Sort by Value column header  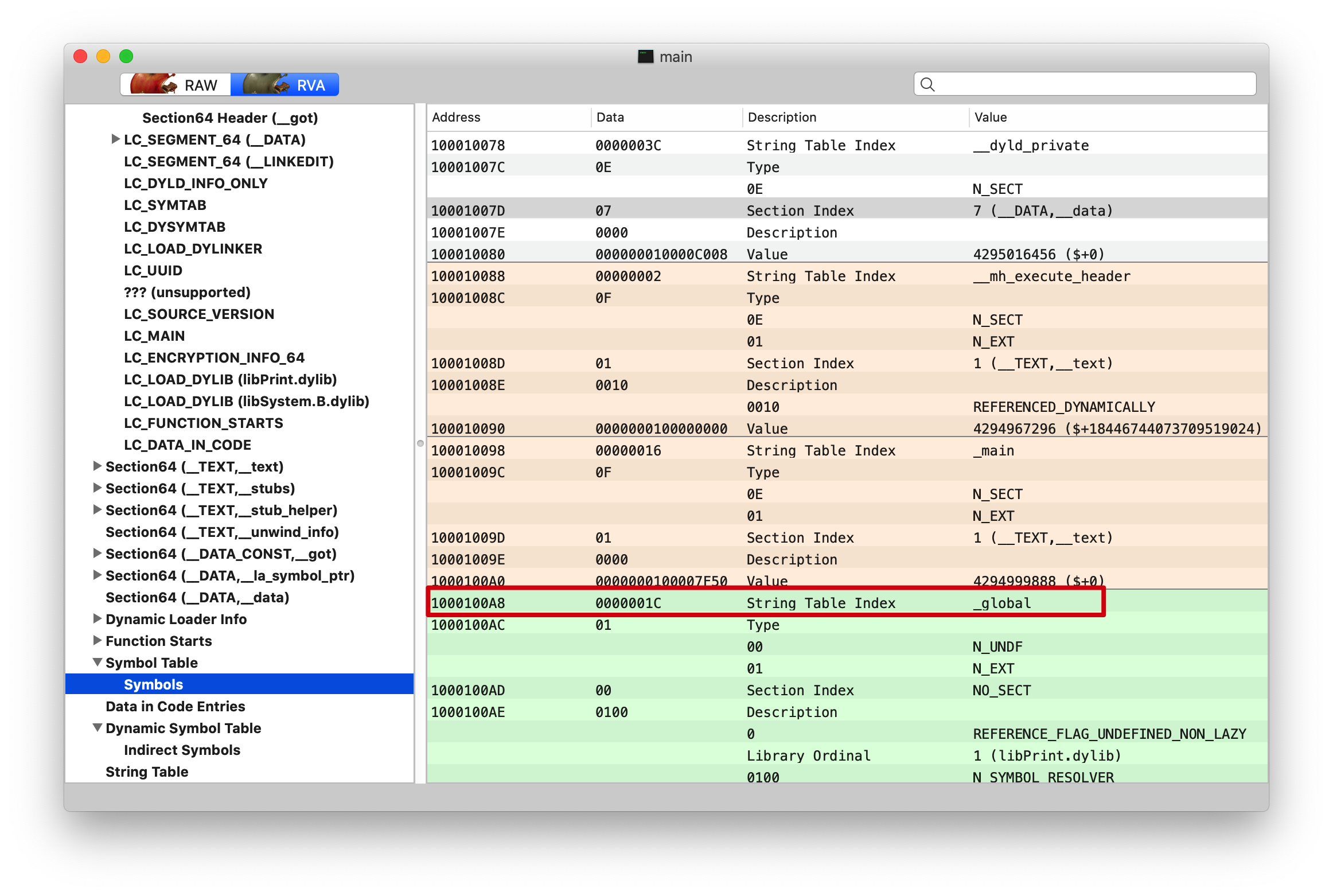(1118, 117)
